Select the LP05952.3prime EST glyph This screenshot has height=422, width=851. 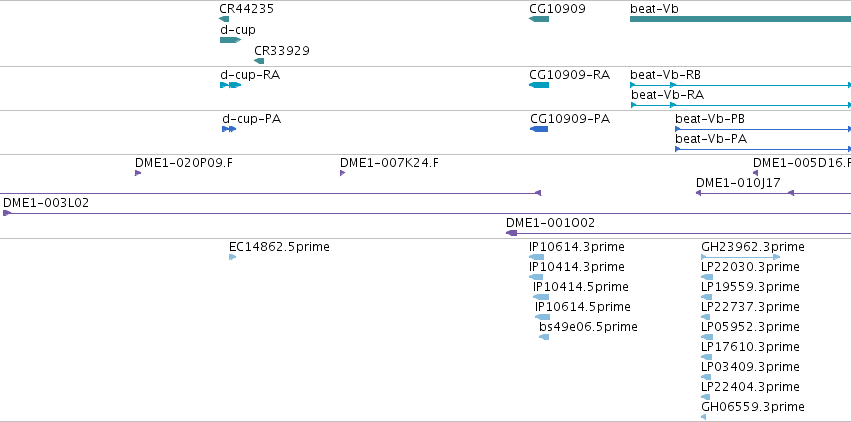click(706, 337)
